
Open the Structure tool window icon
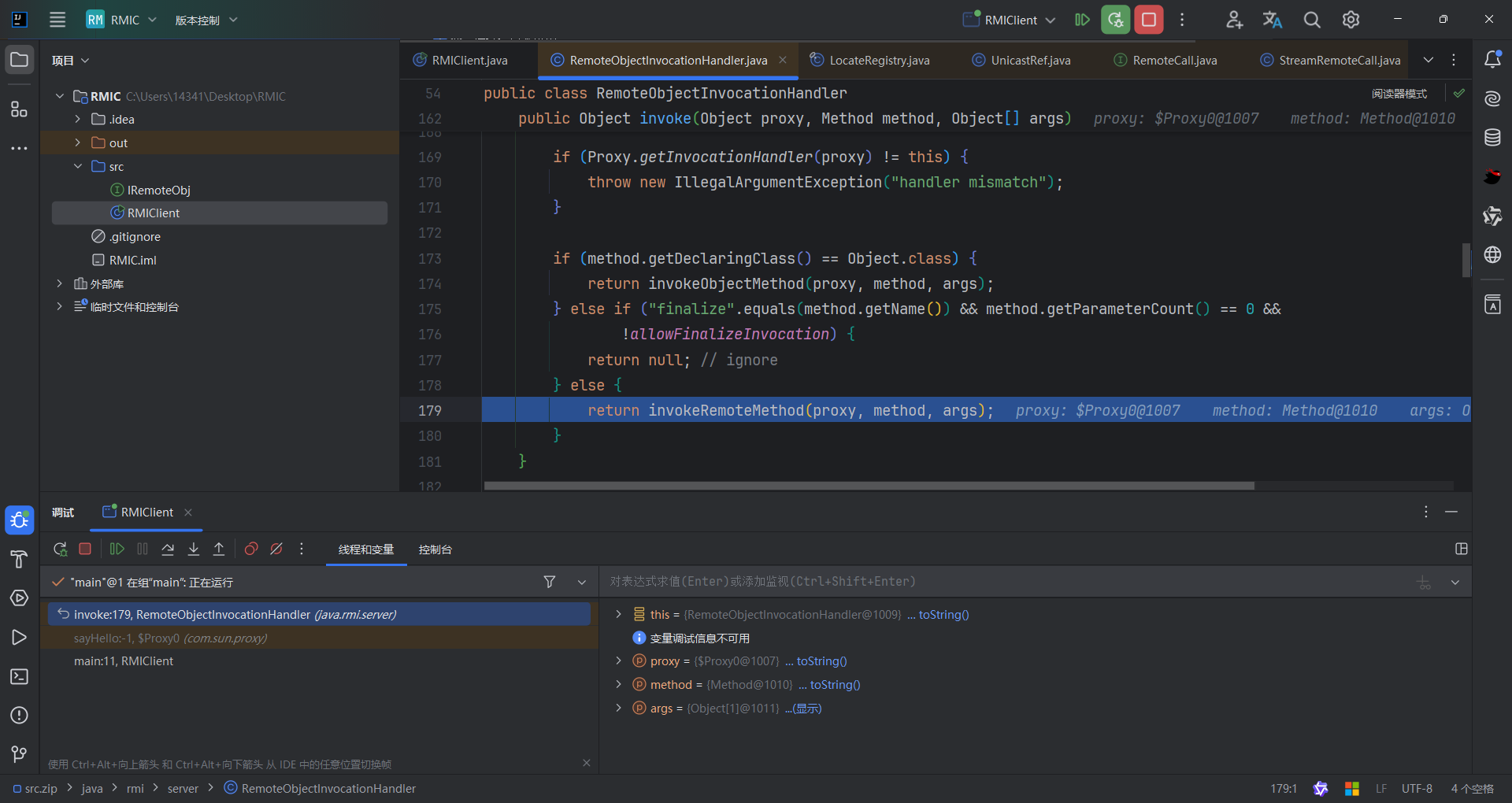(x=19, y=109)
